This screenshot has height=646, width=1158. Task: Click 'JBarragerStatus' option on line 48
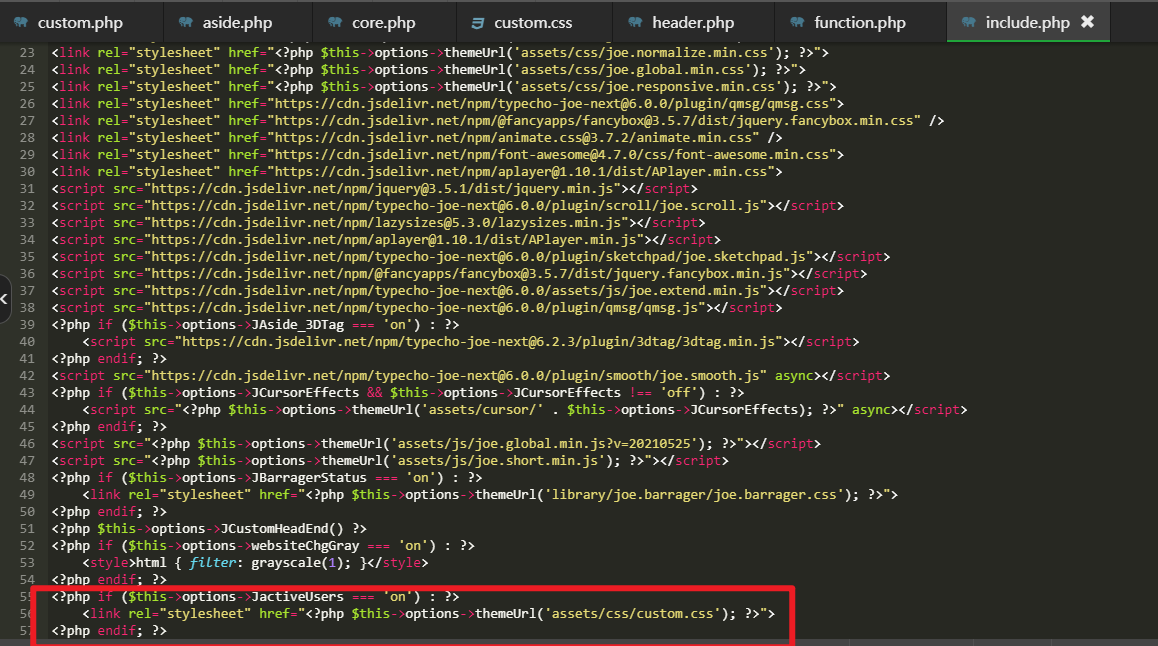click(309, 477)
